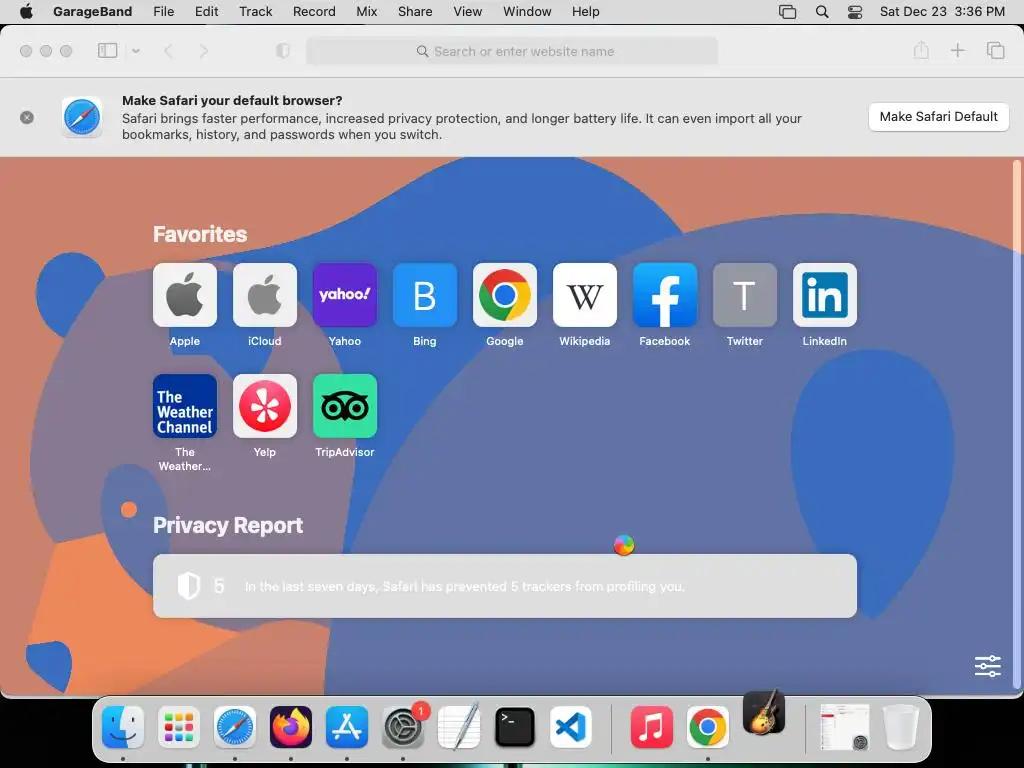The height and width of the screenshot is (768, 1024).
Task: Go forward to the next page
Action: click(x=203, y=51)
